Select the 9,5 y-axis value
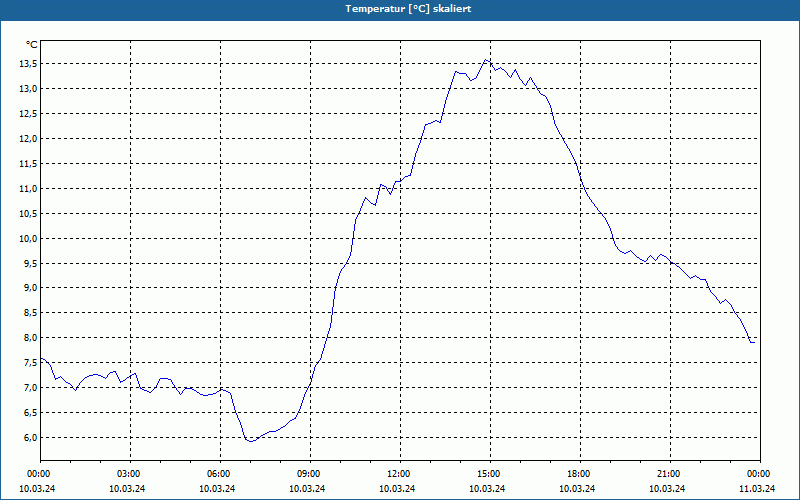Viewport: 800px width, 500px height. [31, 264]
